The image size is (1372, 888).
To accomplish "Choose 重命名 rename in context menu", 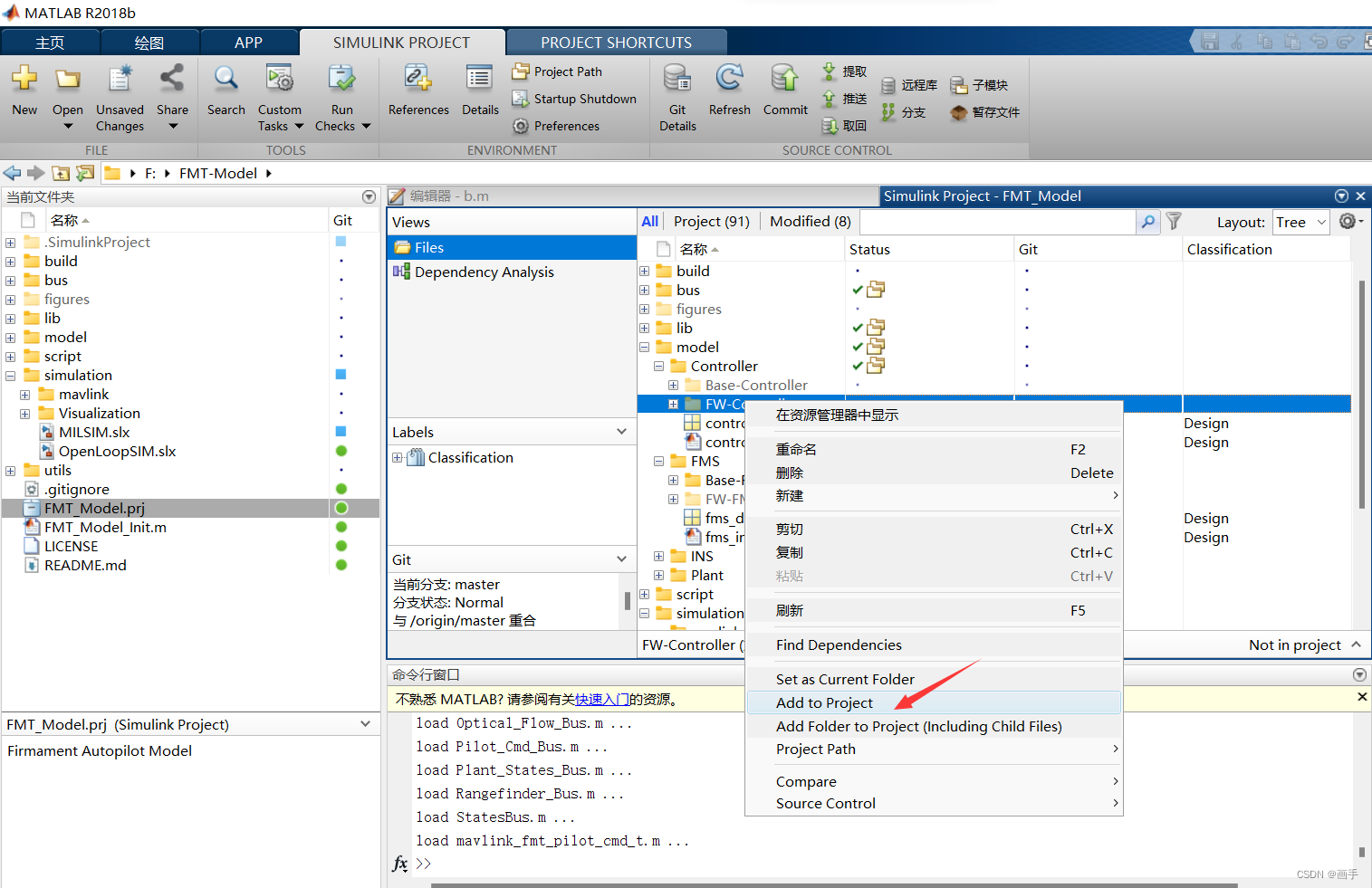I will pos(934,449).
